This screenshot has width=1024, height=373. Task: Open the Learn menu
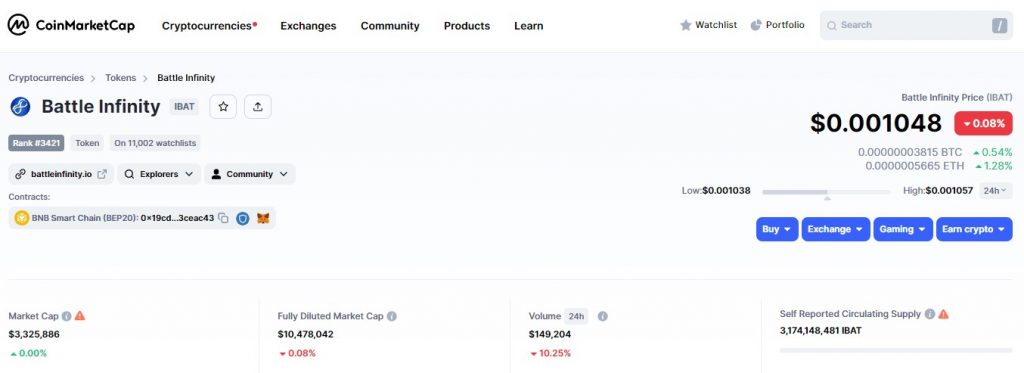pos(528,25)
